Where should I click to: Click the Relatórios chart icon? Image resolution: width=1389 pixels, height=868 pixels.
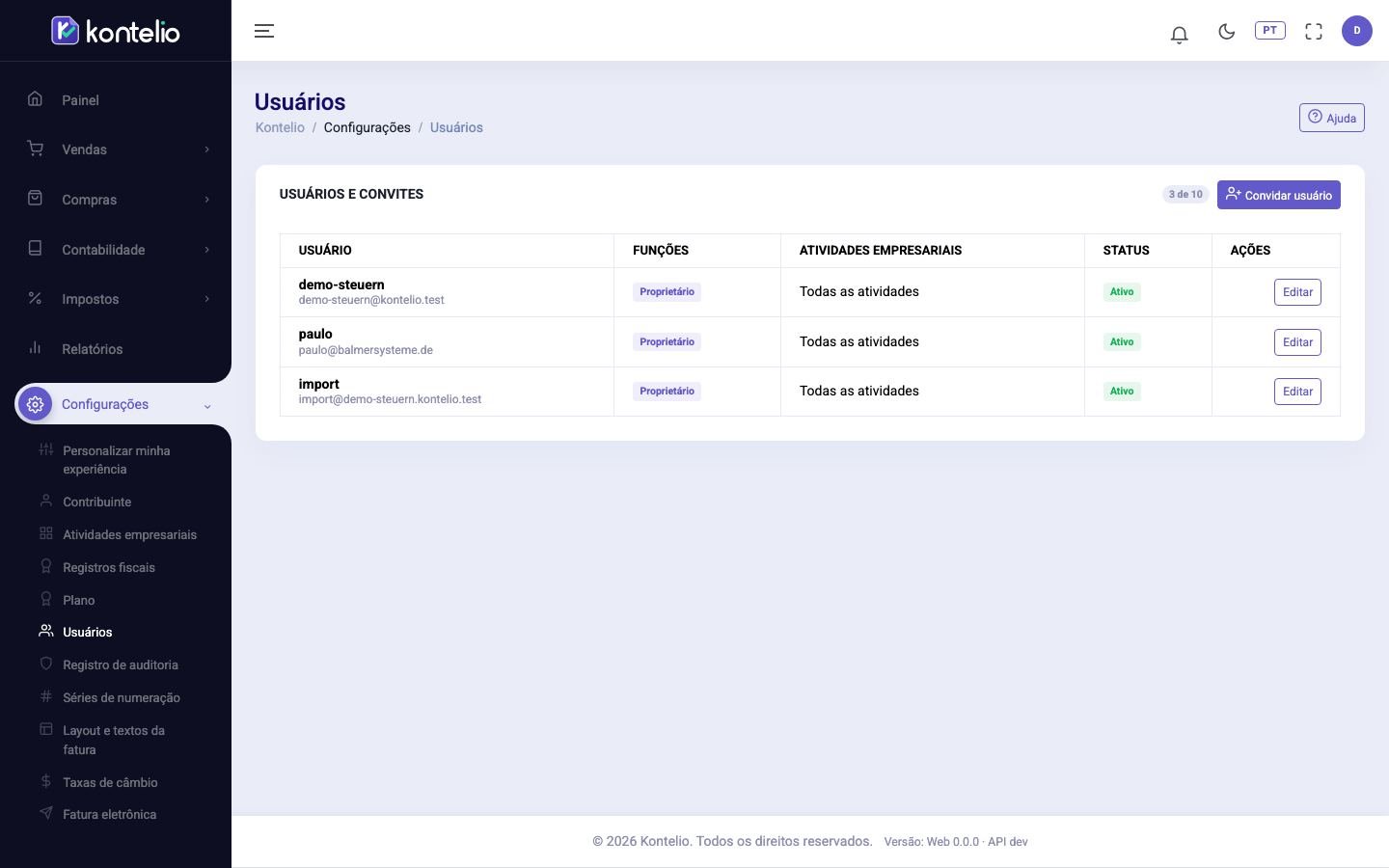(x=36, y=347)
